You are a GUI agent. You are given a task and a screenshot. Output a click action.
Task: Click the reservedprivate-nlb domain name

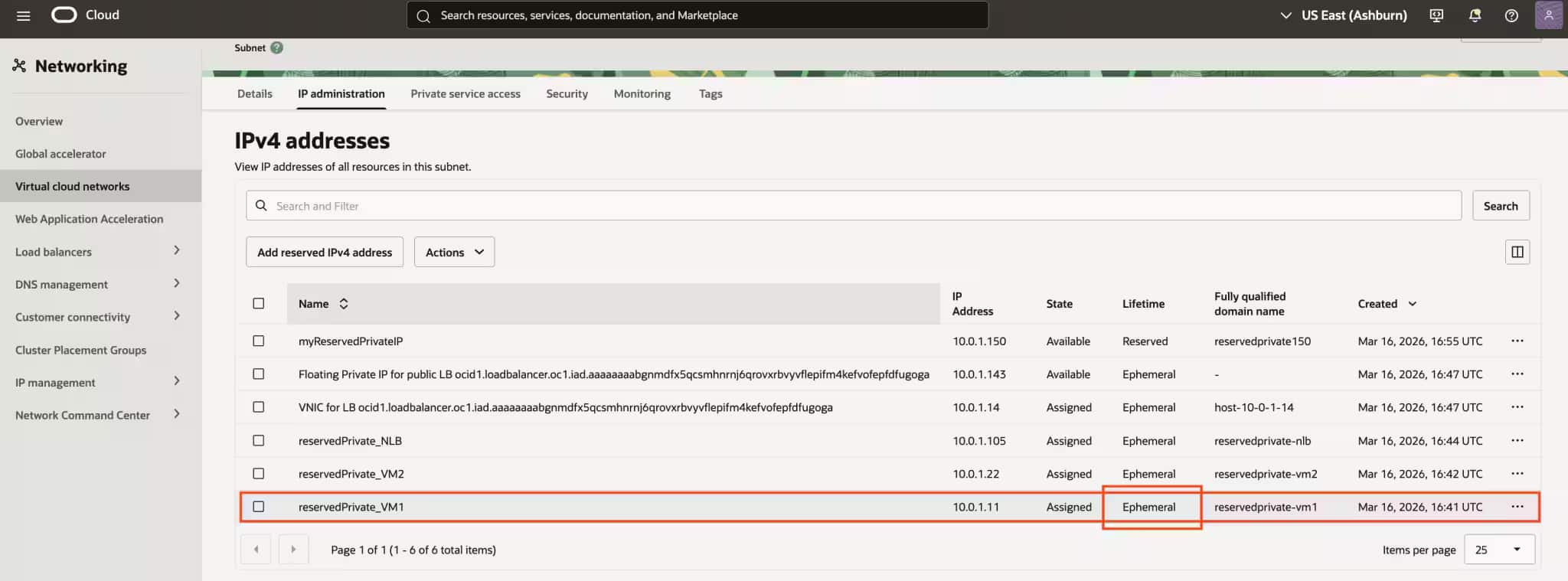1263,441
